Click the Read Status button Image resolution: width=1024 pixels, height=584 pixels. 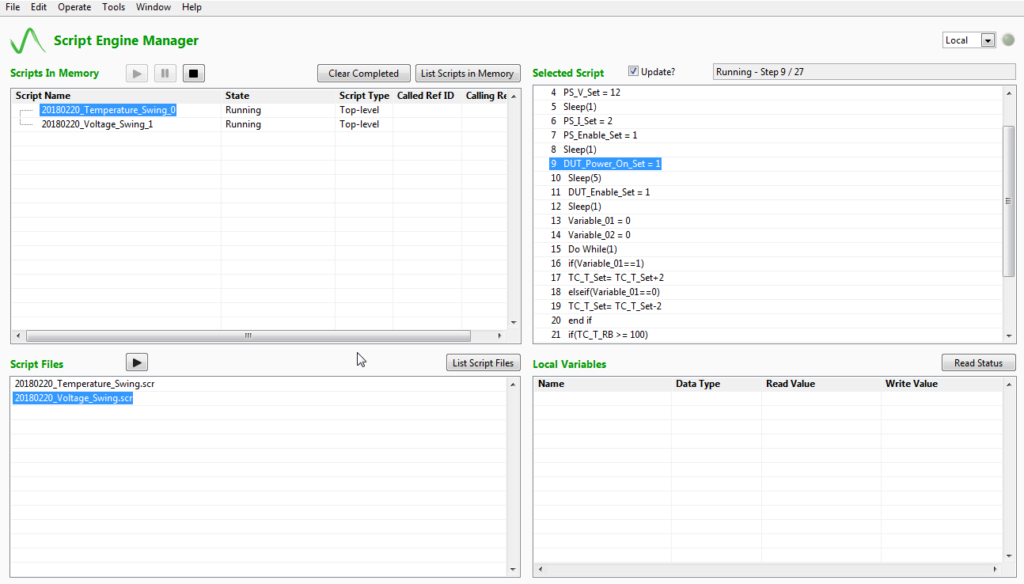point(978,362)
